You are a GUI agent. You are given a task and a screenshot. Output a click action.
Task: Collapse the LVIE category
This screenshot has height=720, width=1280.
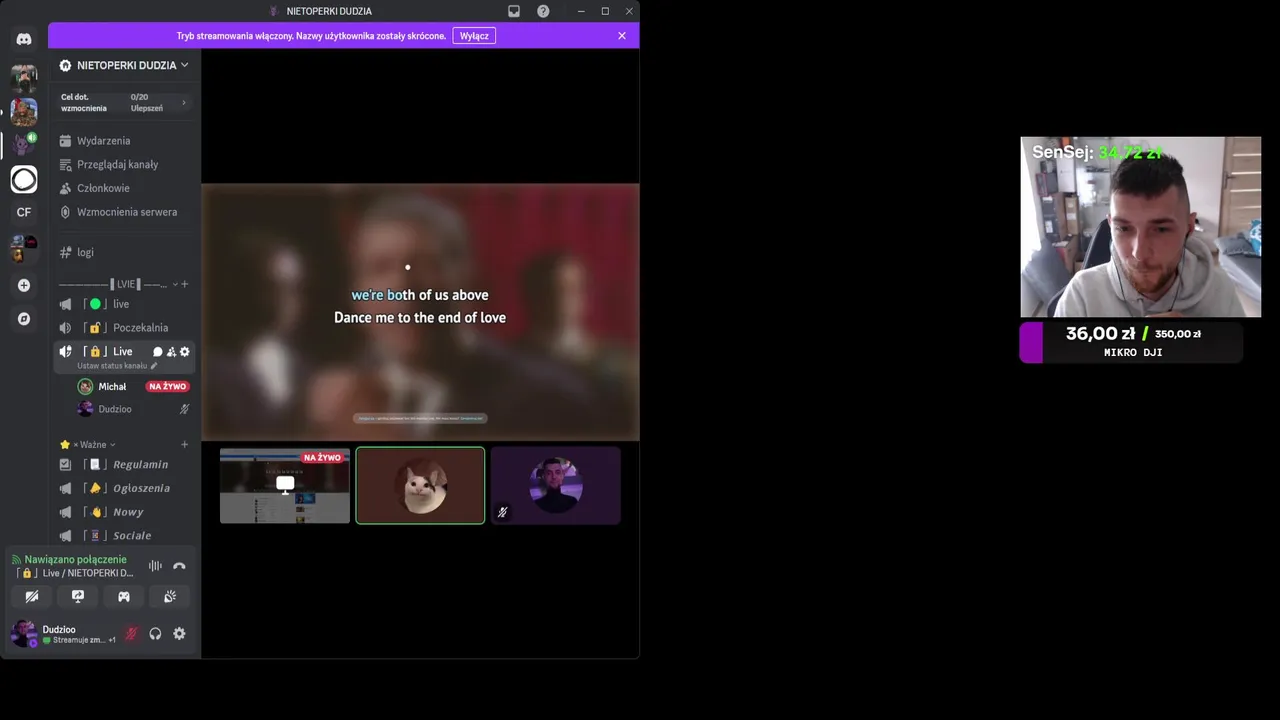[x=118, y=285]
